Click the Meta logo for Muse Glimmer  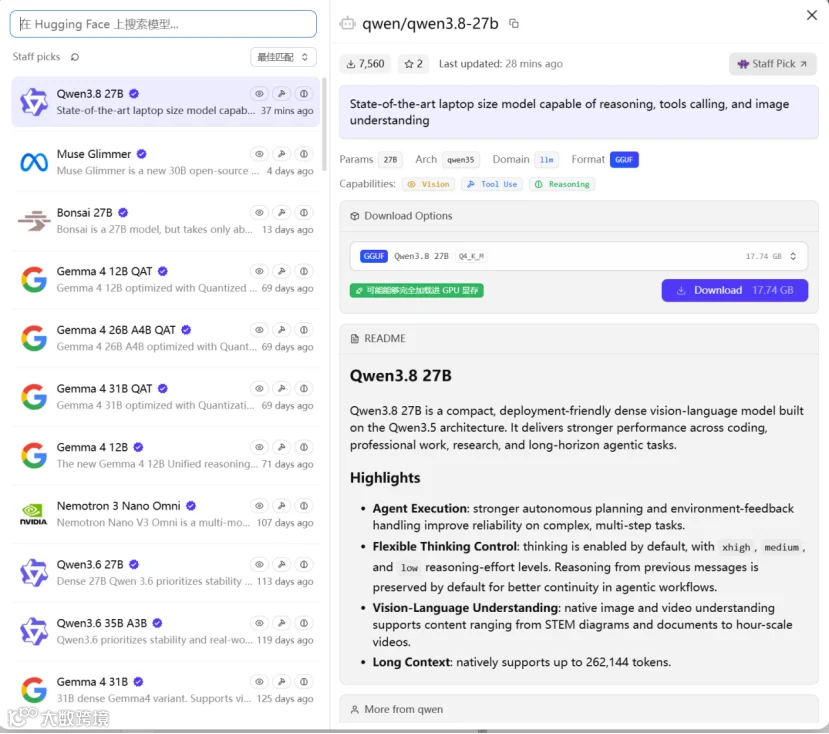[x=34, y=162]
